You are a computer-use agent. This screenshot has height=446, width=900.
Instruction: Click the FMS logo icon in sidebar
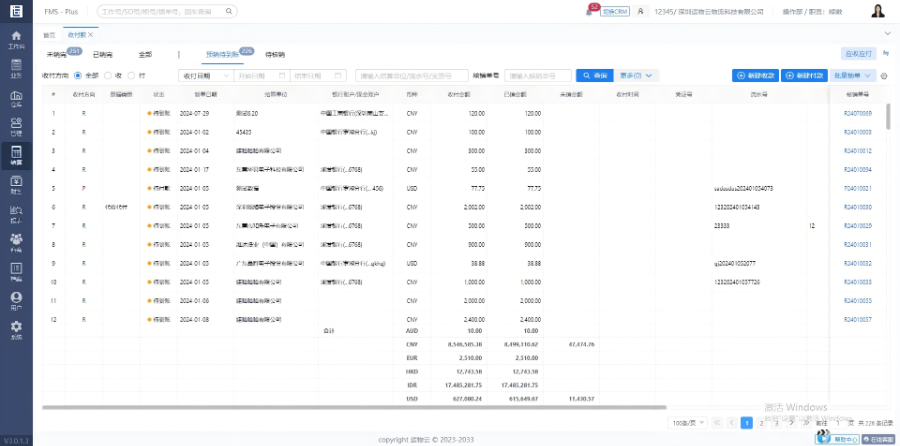click(16, 11)
